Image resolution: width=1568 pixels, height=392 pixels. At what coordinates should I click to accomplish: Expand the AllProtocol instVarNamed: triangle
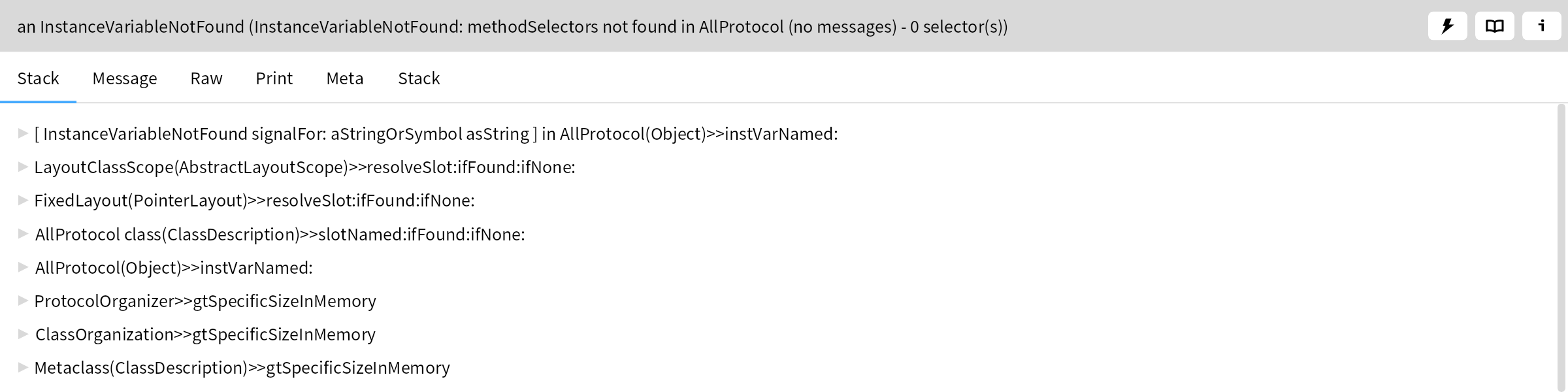23,267
